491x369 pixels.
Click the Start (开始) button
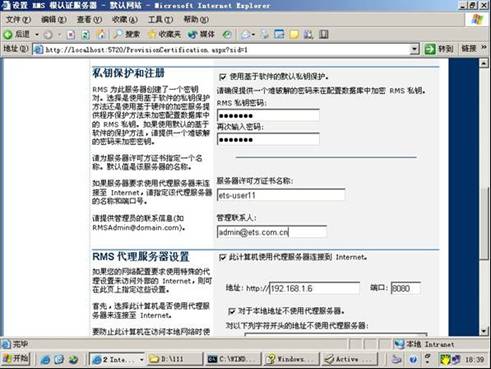16,359
